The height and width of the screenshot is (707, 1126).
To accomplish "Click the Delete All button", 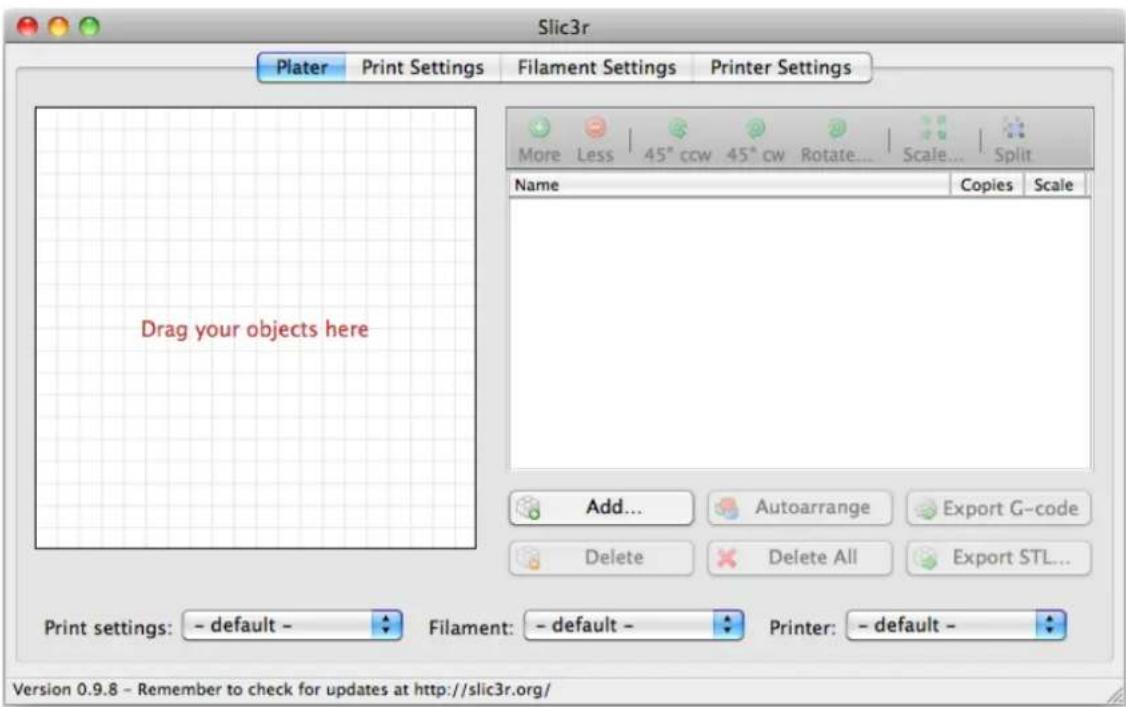I will coord(800,558).
